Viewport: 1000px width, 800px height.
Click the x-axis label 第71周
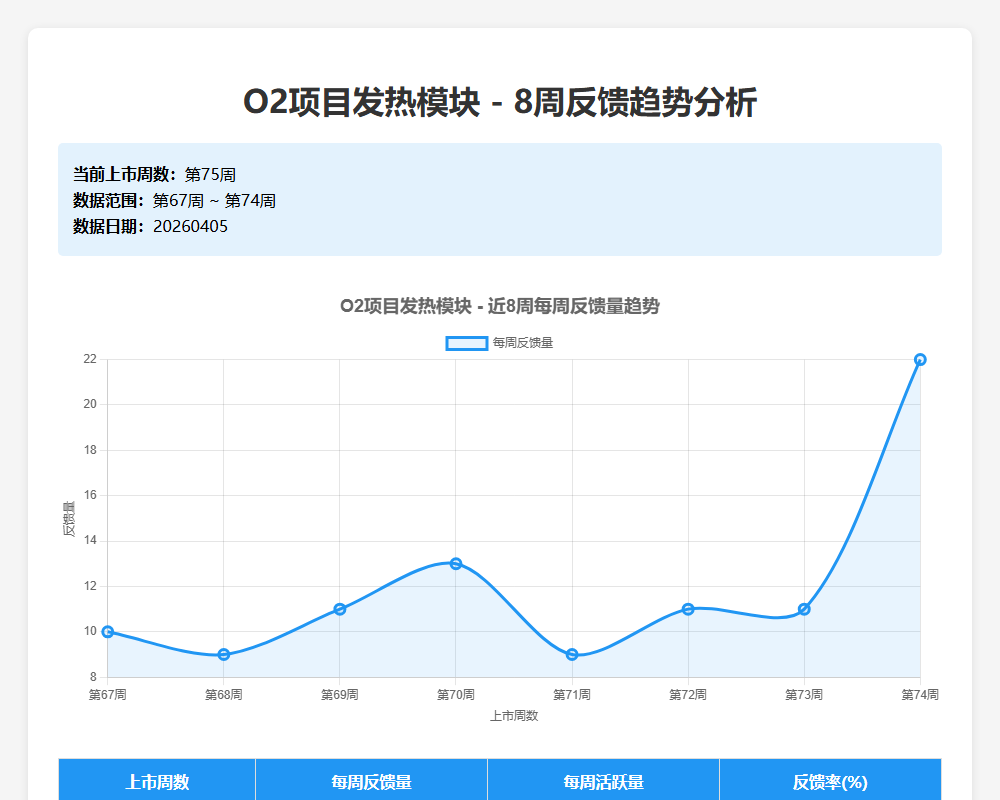click(x=572, y=695)
